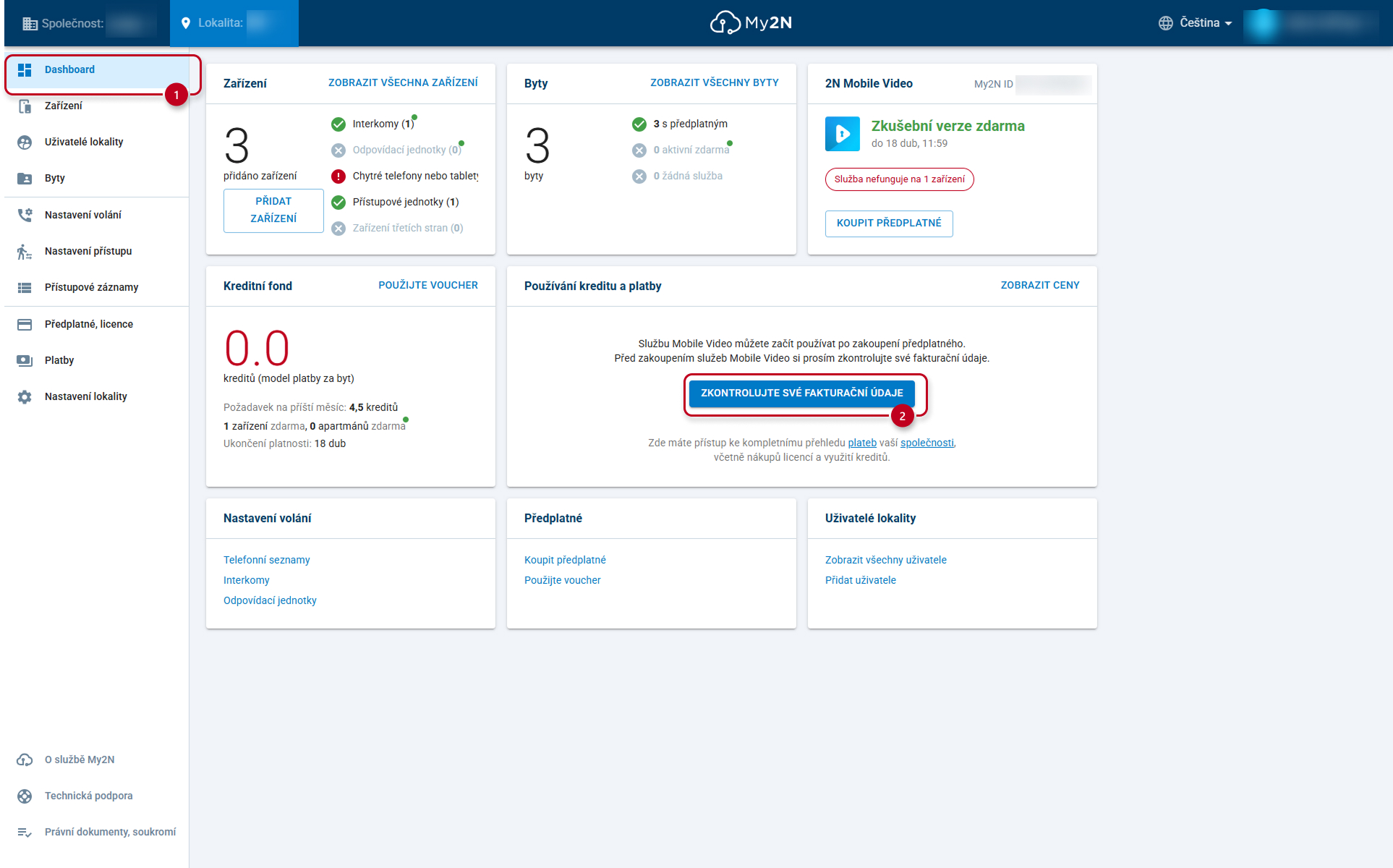The width and height of the screenshot is (1393, 868).
Task: Go to Zařízení in sidebar
Action: click(x=97, y=106)
